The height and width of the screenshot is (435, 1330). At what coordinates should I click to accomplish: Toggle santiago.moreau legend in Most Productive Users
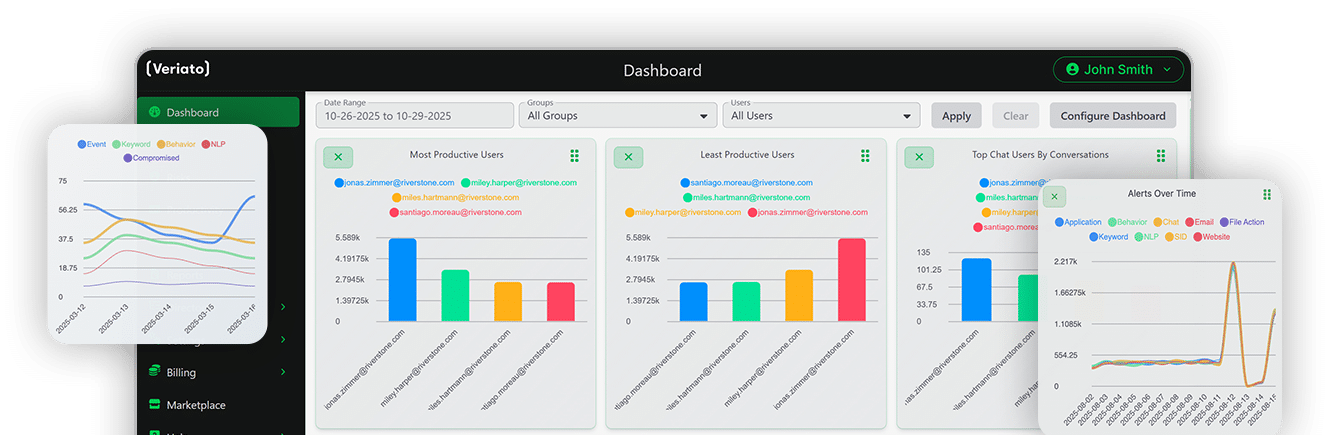tap(455, 213)
